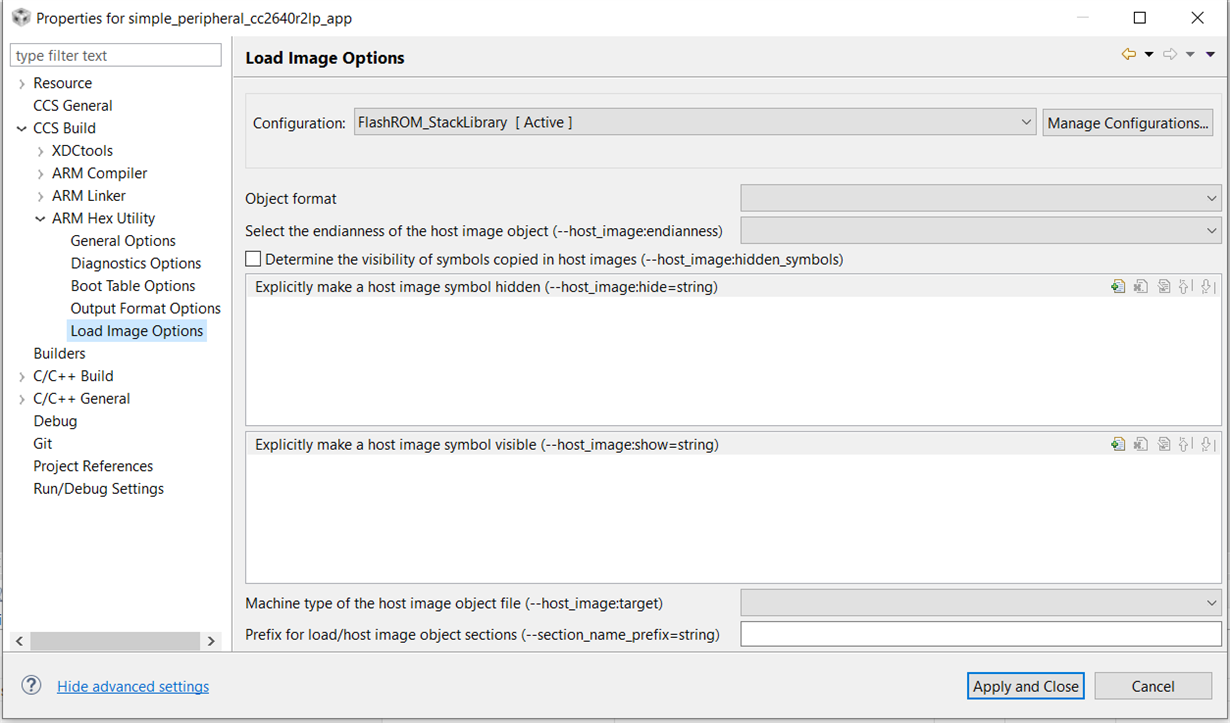Click Hide advanced settings link
This screenshot has height=723, width=1230.
click(x=133, y=686)
